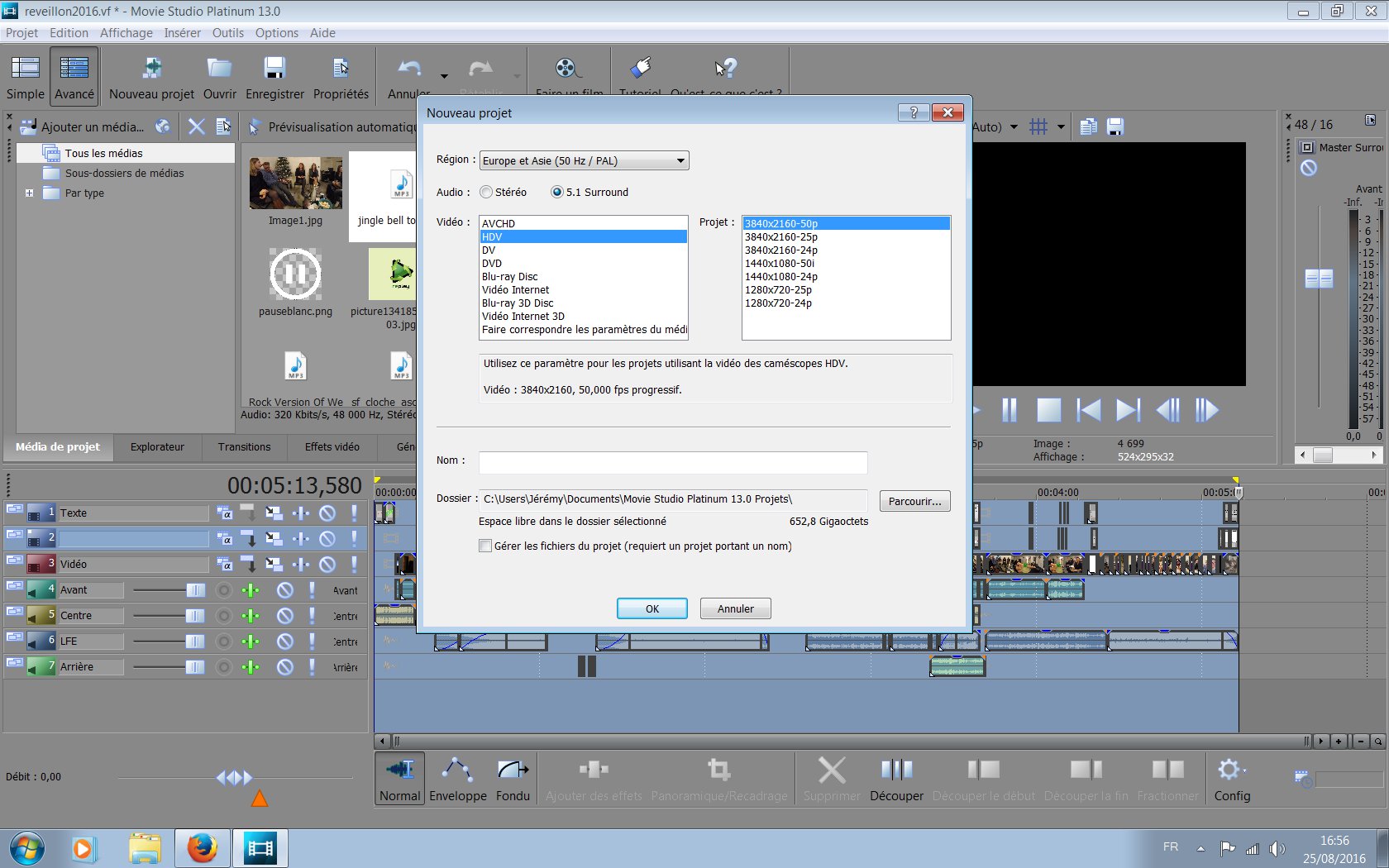Pause the preview playback
The width and height of the screenshot is (1389, 868).
pyautogui.click(x=1010, y=410)
